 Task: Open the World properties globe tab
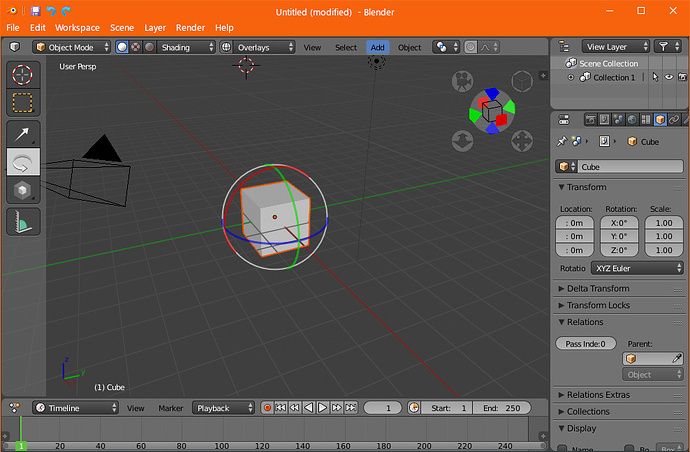(x=632, y=119)
